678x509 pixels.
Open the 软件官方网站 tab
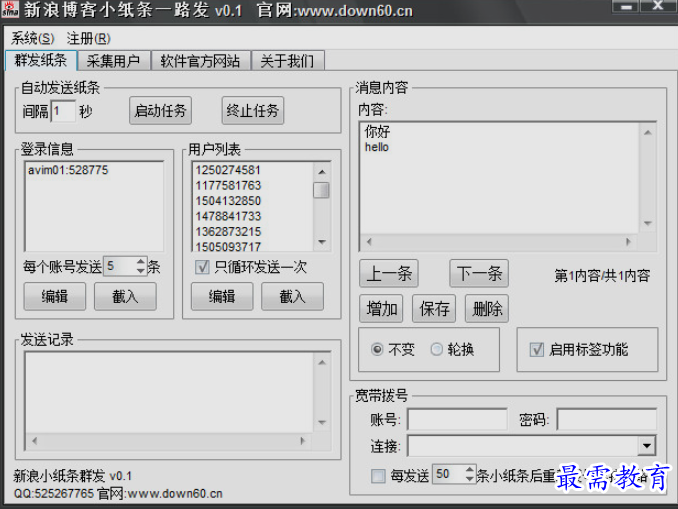pos(200,61)
